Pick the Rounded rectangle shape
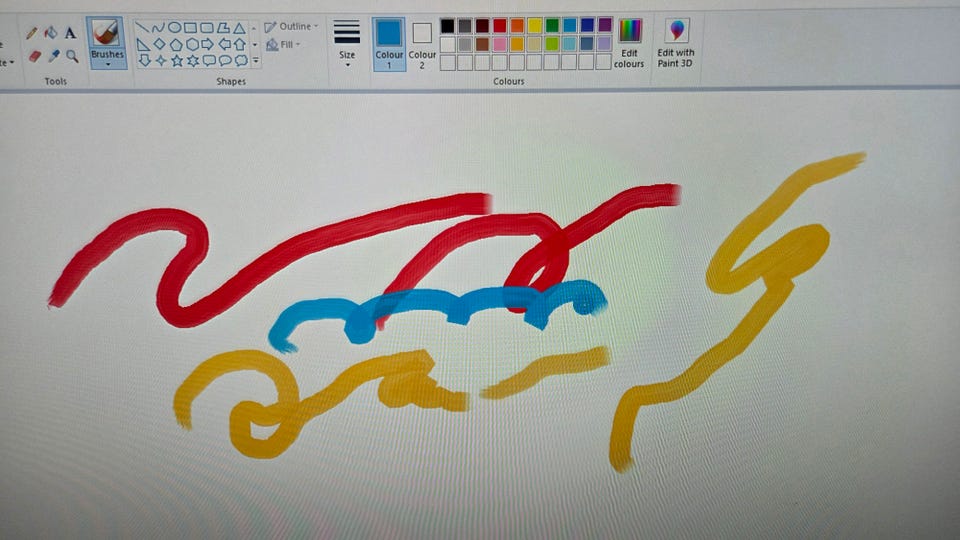Viewport: 960px width, 540px height. (207, 28)
